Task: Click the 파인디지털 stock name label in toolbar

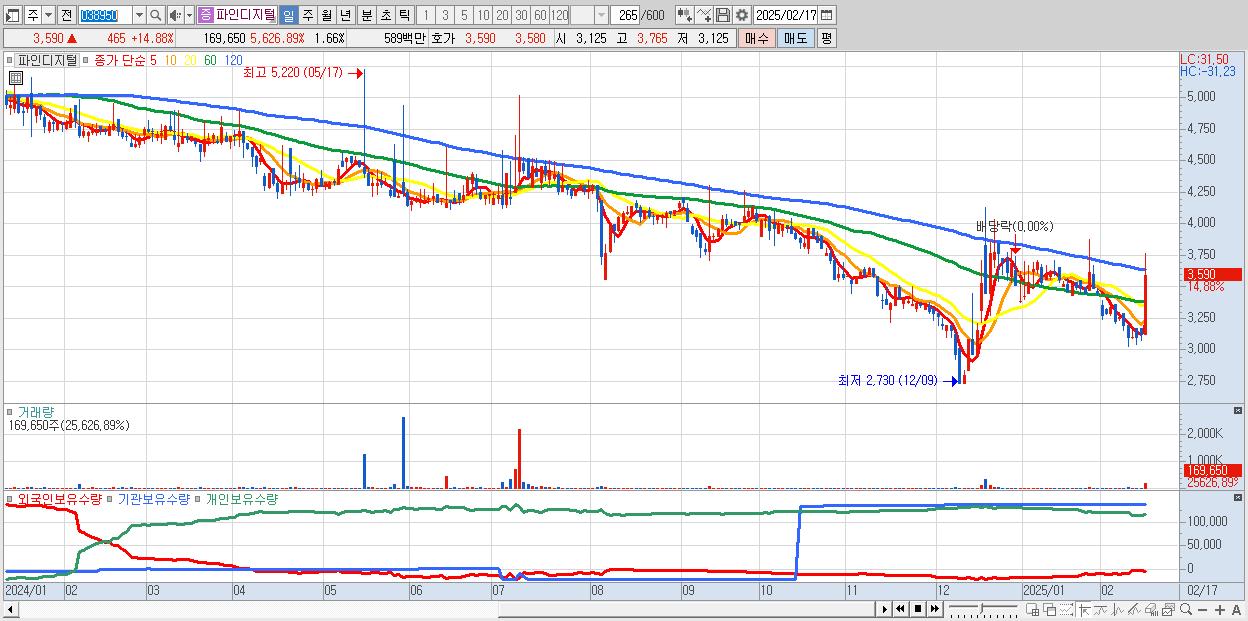Action: point(246,15)
